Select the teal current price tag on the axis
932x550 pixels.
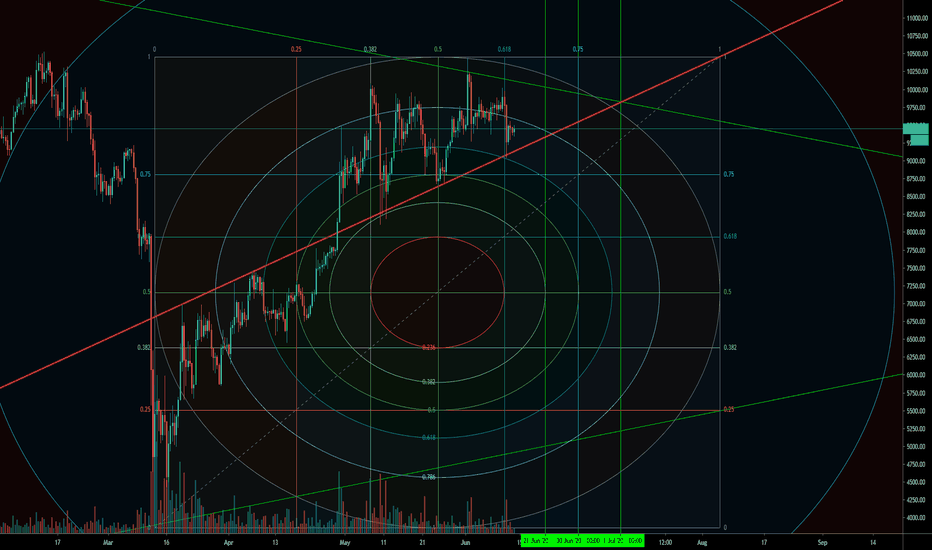click(916, 128)
